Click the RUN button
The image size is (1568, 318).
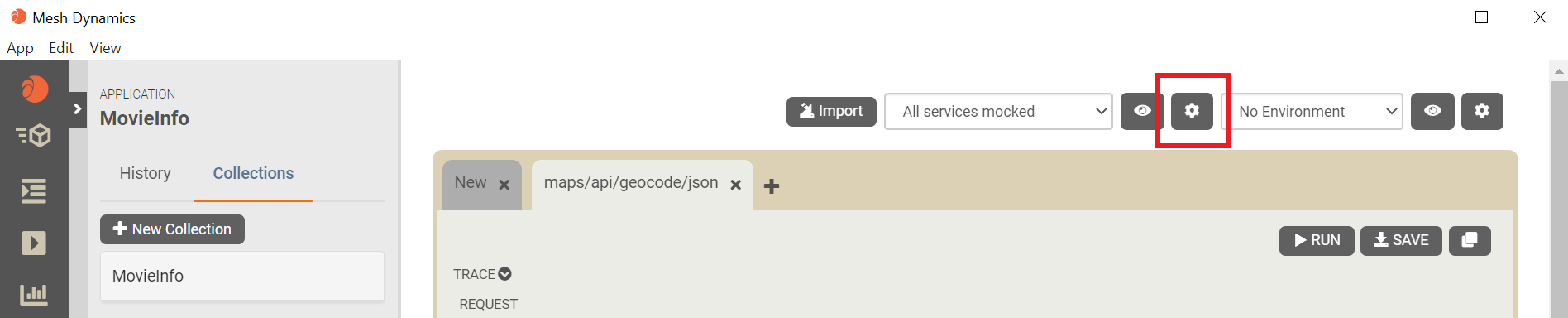coord(1317,240)
